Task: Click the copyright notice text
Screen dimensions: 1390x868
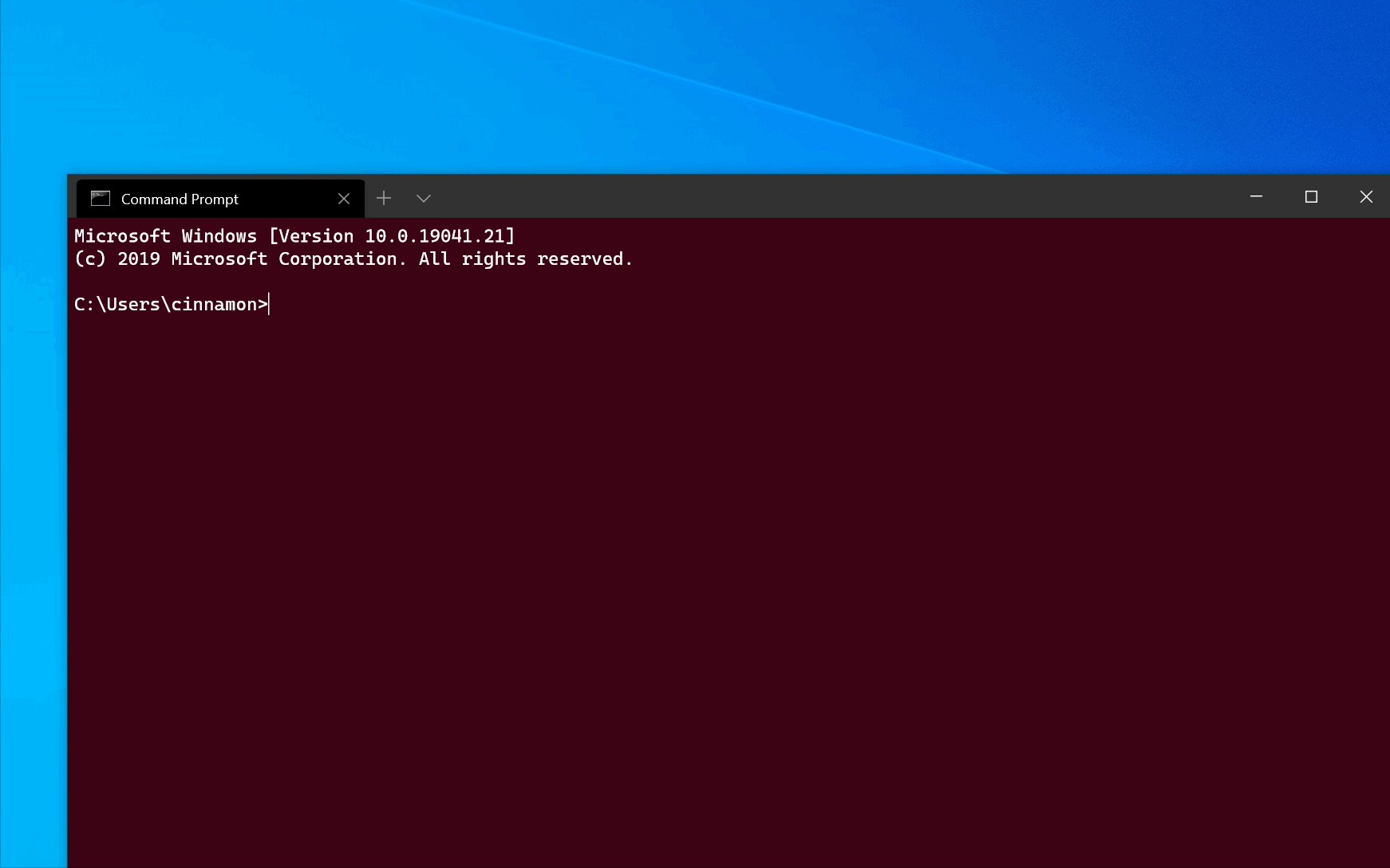Action: [353, 258]
